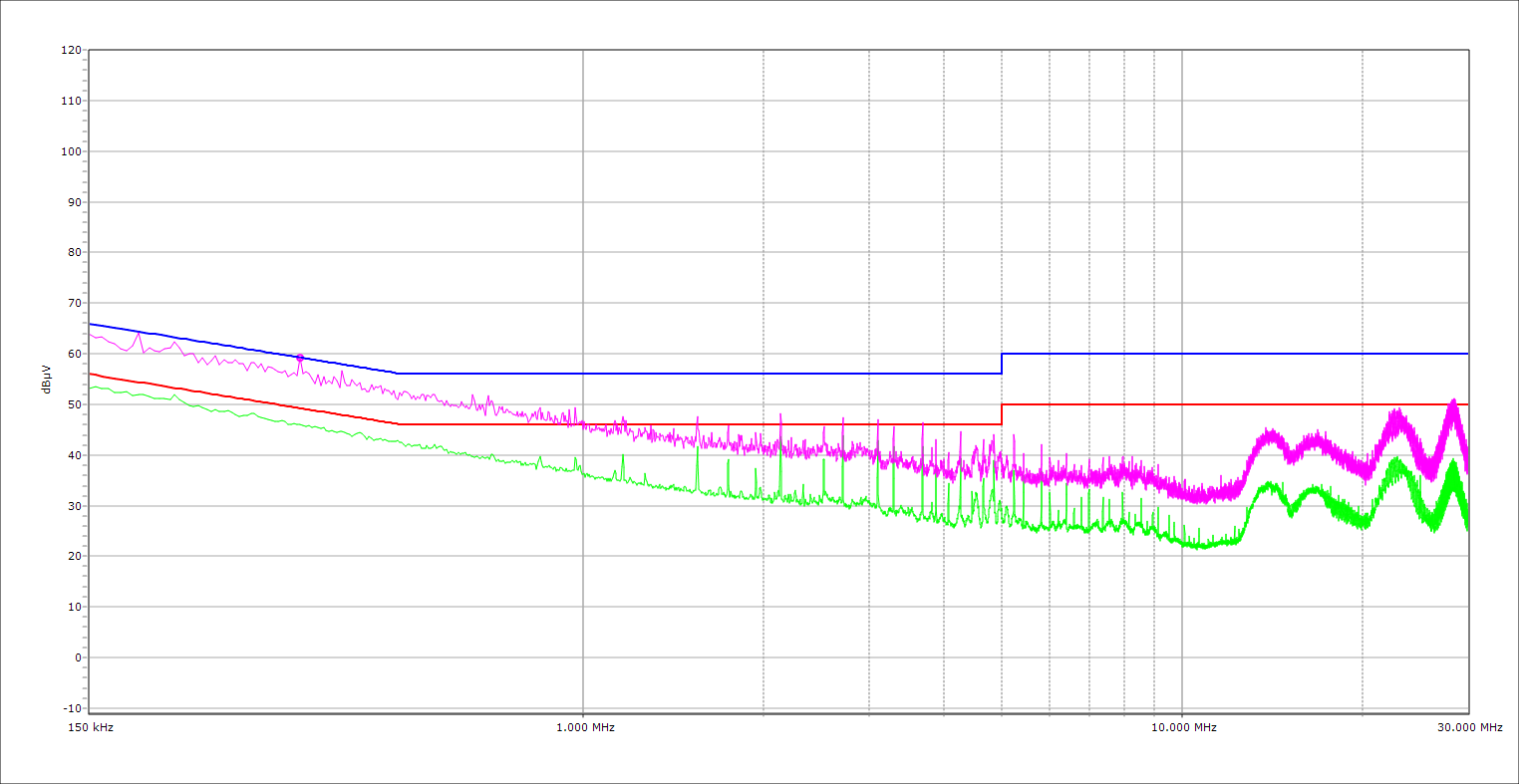This screenshot has height=784, width=1519.
Task: Click the 20 y-axis tick label
Action: (x=74, y=557)
